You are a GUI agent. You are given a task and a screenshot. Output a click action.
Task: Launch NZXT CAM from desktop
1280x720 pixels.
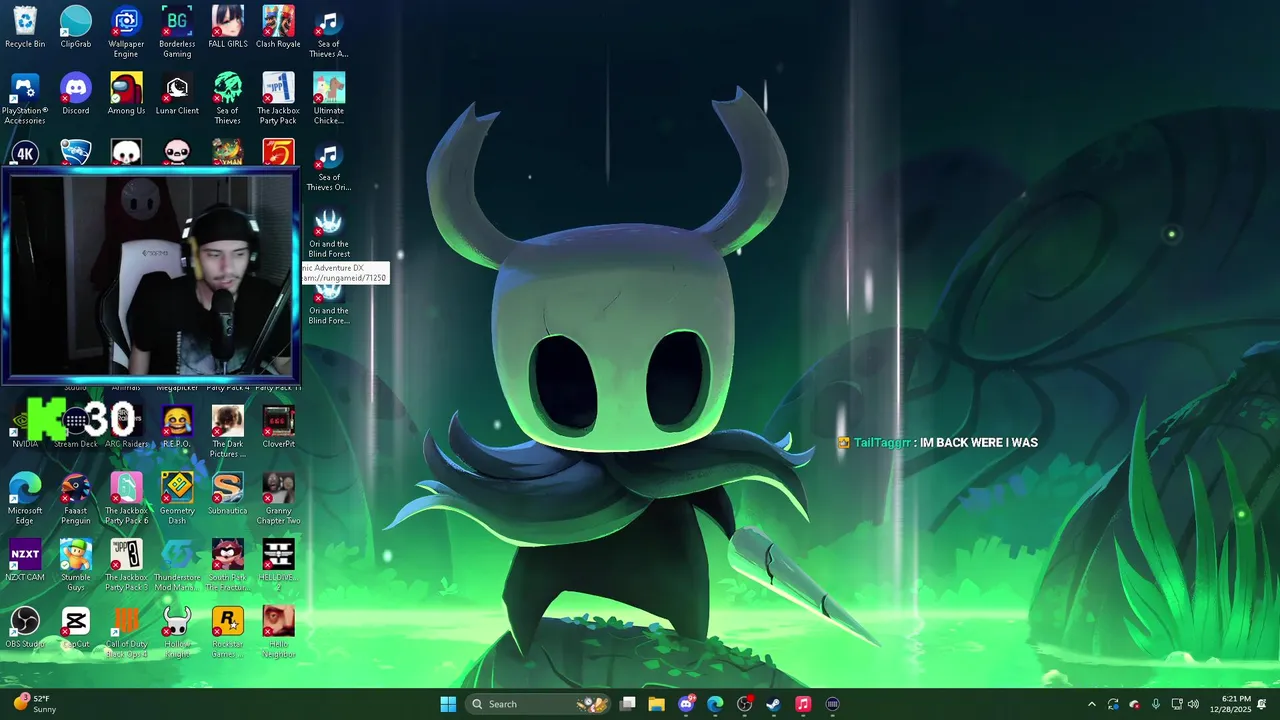tap(25, 560)
